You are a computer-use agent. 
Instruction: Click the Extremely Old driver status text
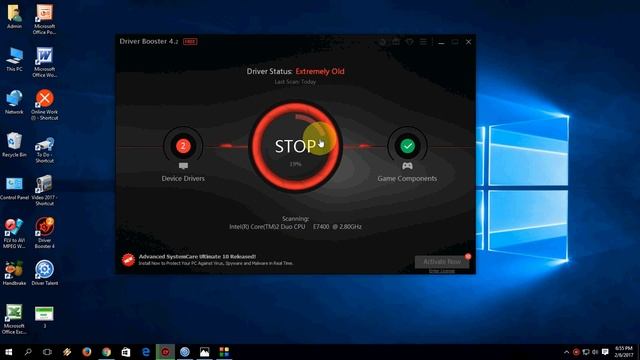(320, 71)
